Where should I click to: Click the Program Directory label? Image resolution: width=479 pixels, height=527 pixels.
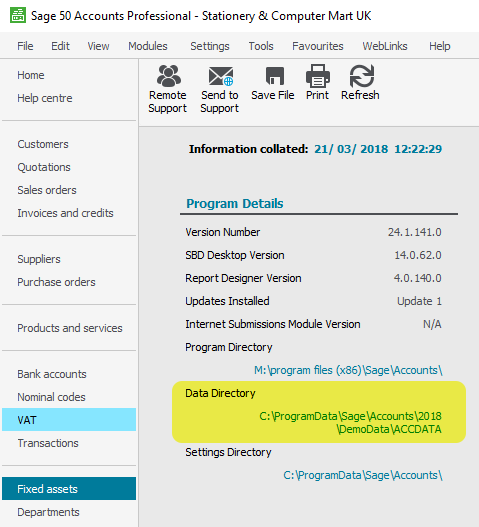click(229, 347)
